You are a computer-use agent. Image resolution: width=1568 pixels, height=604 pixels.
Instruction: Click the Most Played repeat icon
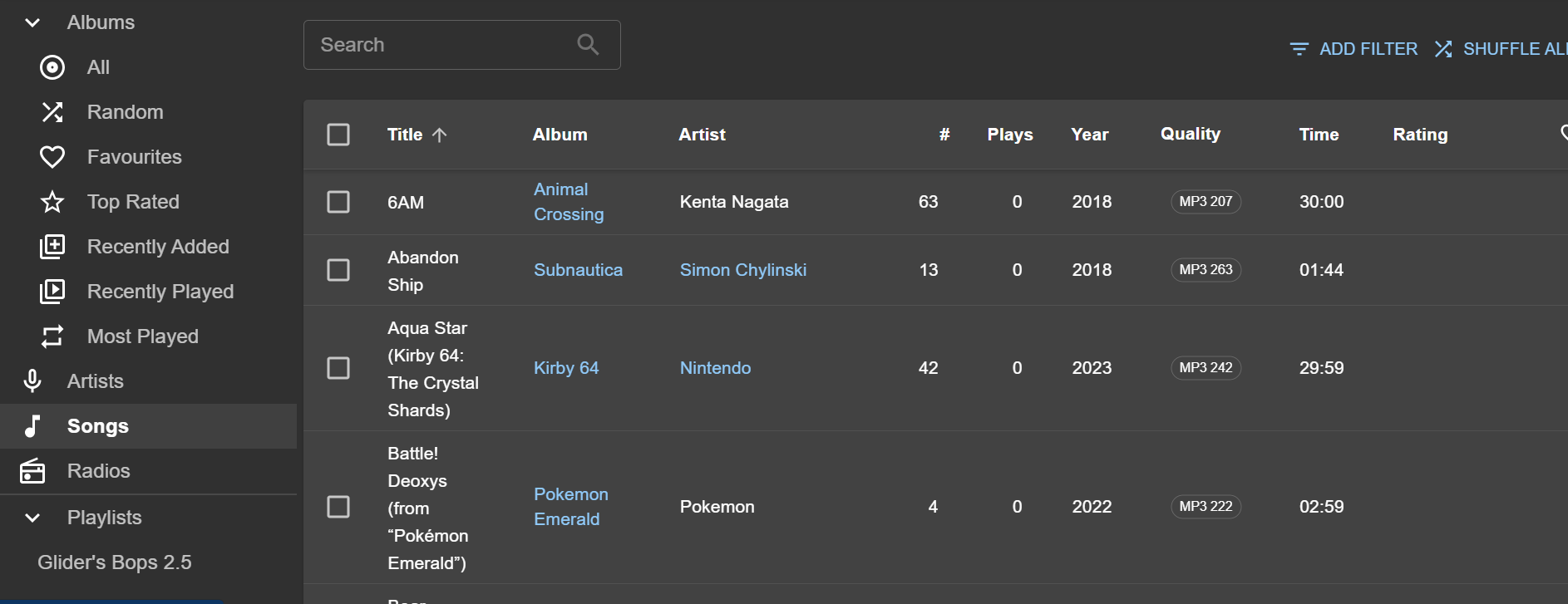click(x=52, y=336)
